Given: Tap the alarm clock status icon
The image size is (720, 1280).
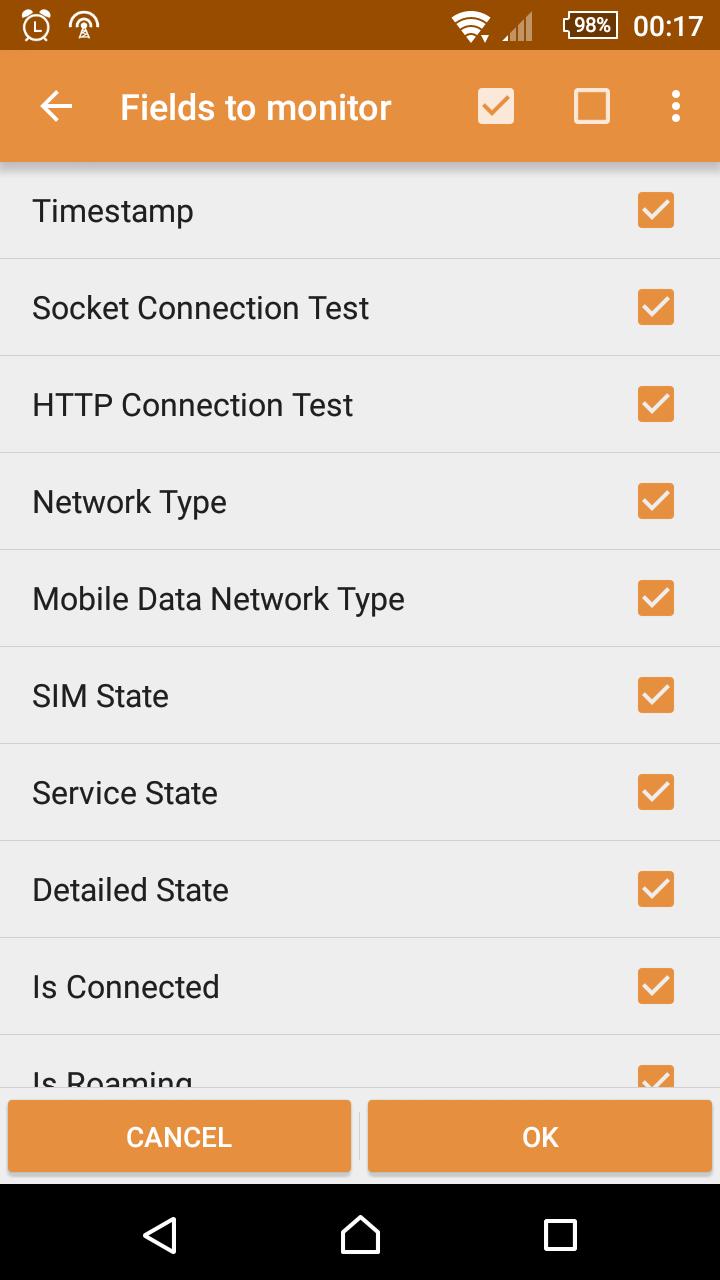Looking at the screenshot, I should [x=36, y=25].
